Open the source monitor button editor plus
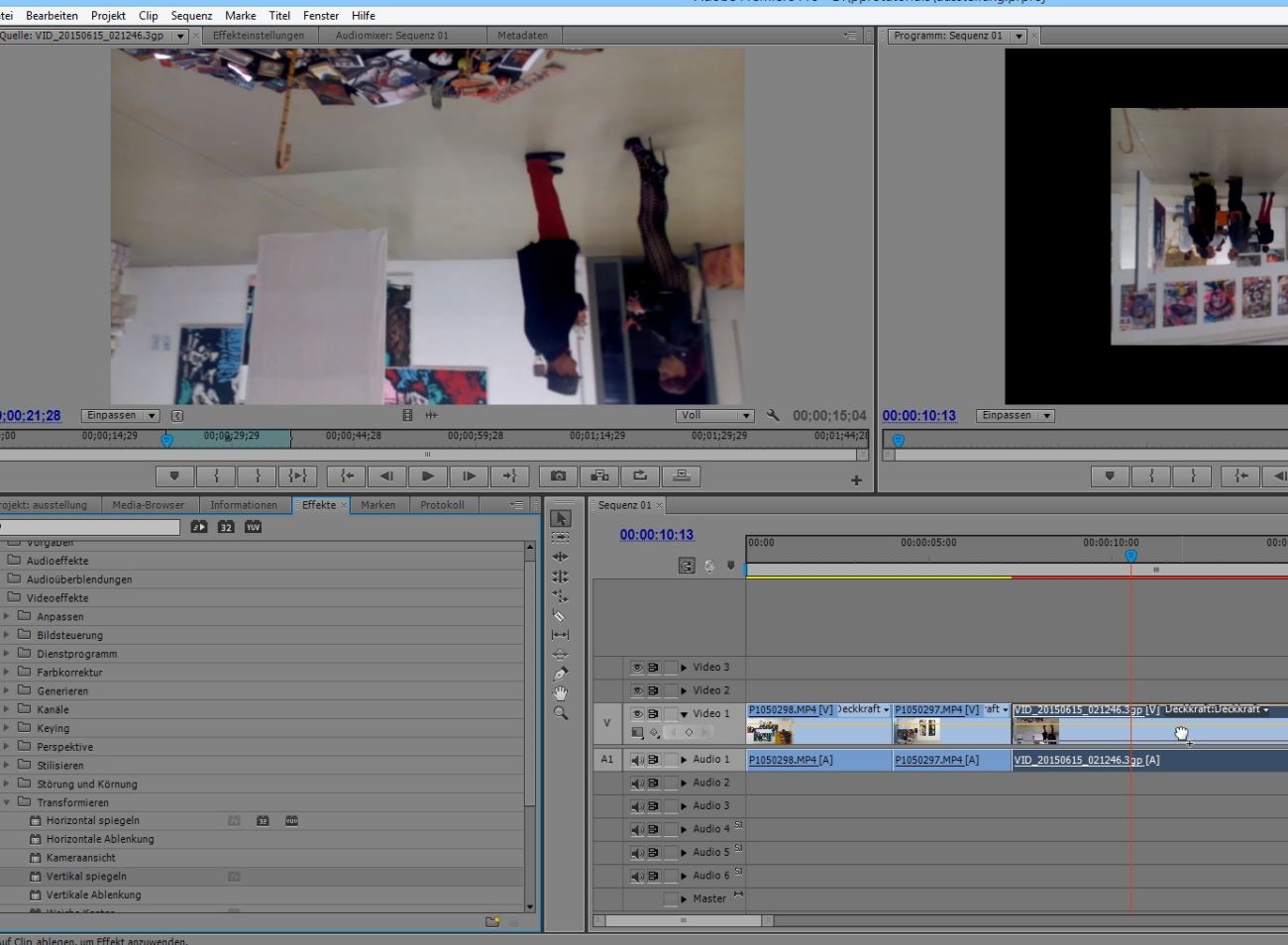 tap(856, 480)
